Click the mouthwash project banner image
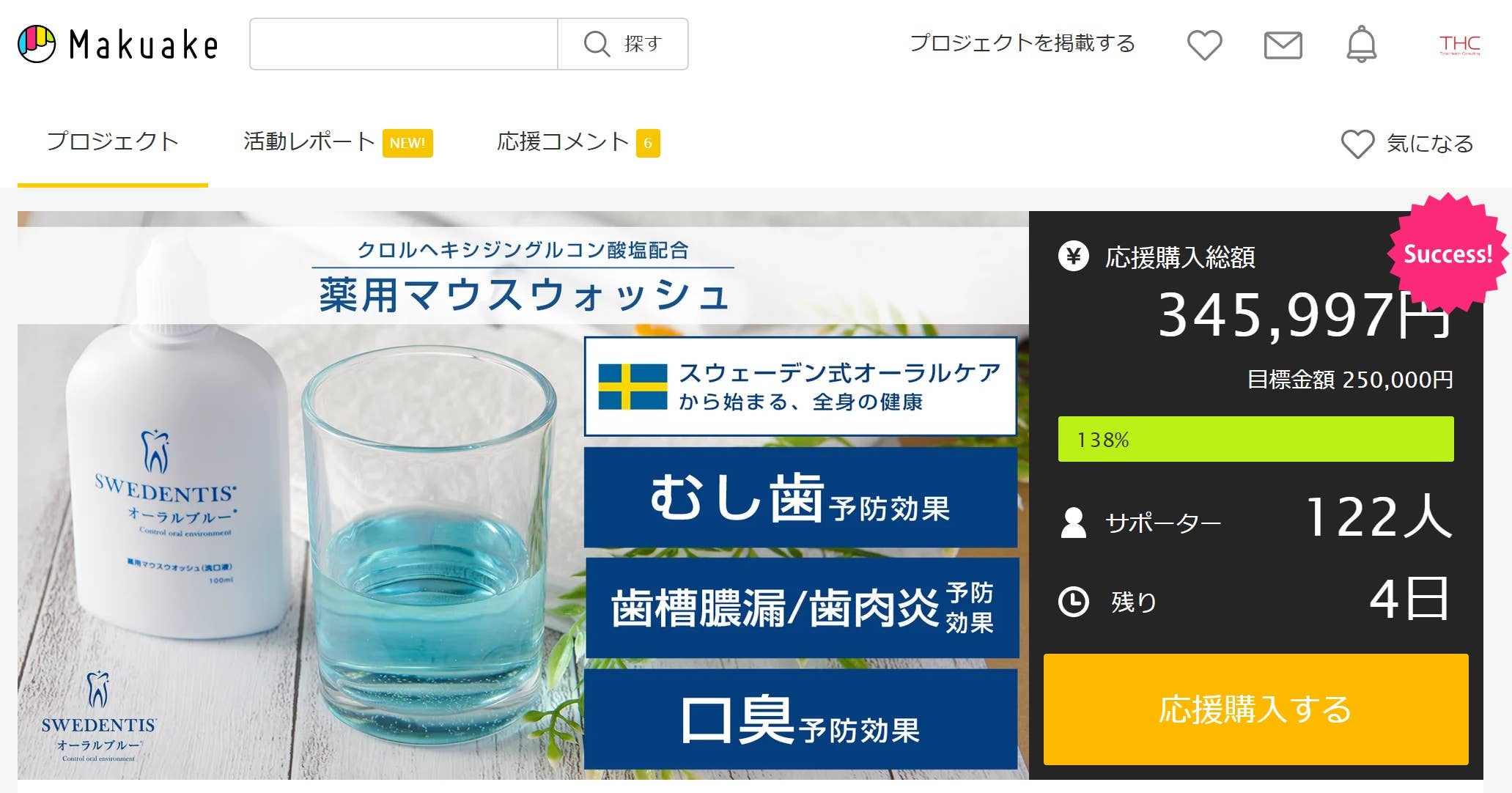1512x793 pixels. (523, 495)
